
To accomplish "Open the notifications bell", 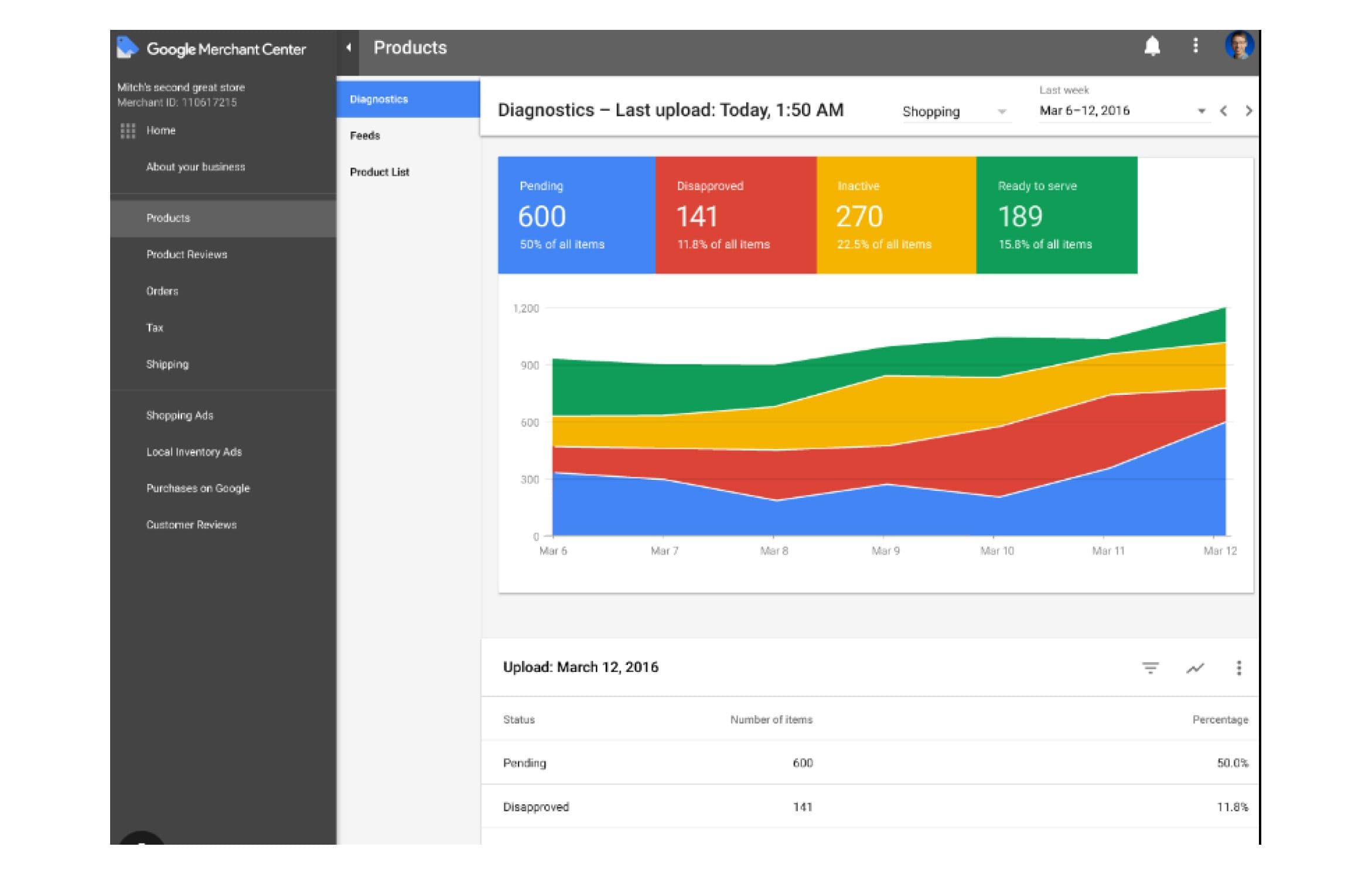I will click(x=1152, y=46).
